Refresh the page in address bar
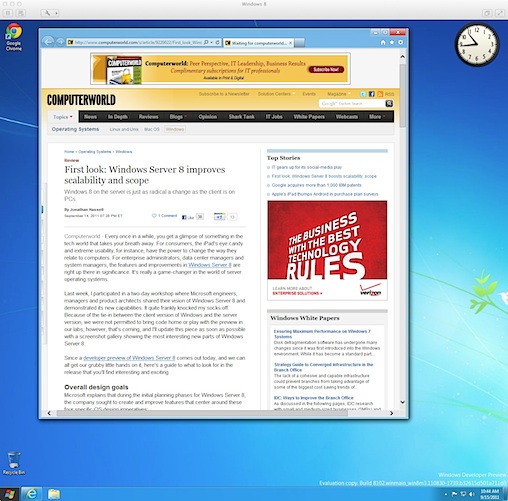Viewport: 508px width, 501px height. [x=218, y=42]
